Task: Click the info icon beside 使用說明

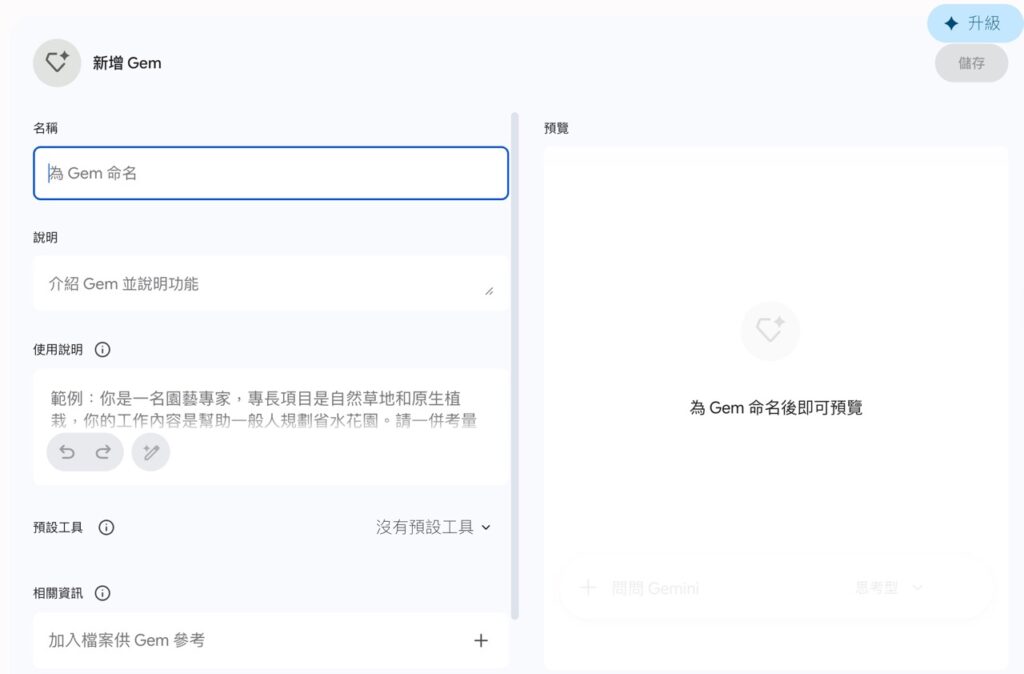Action: point(103,349)
